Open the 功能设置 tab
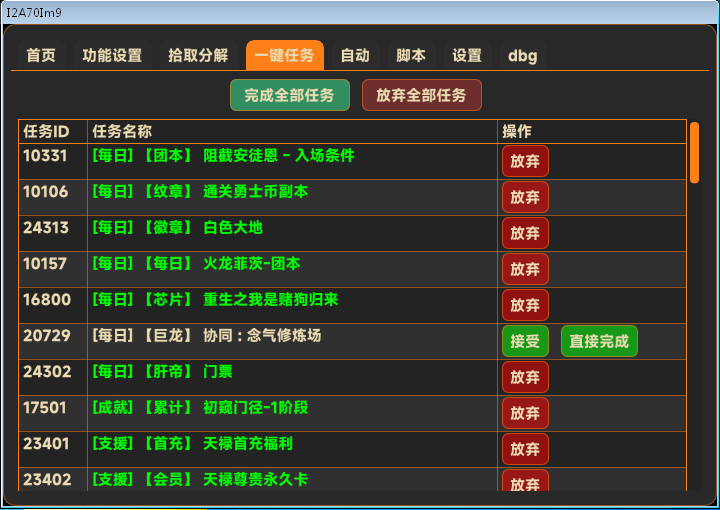 tap(112, 56)
